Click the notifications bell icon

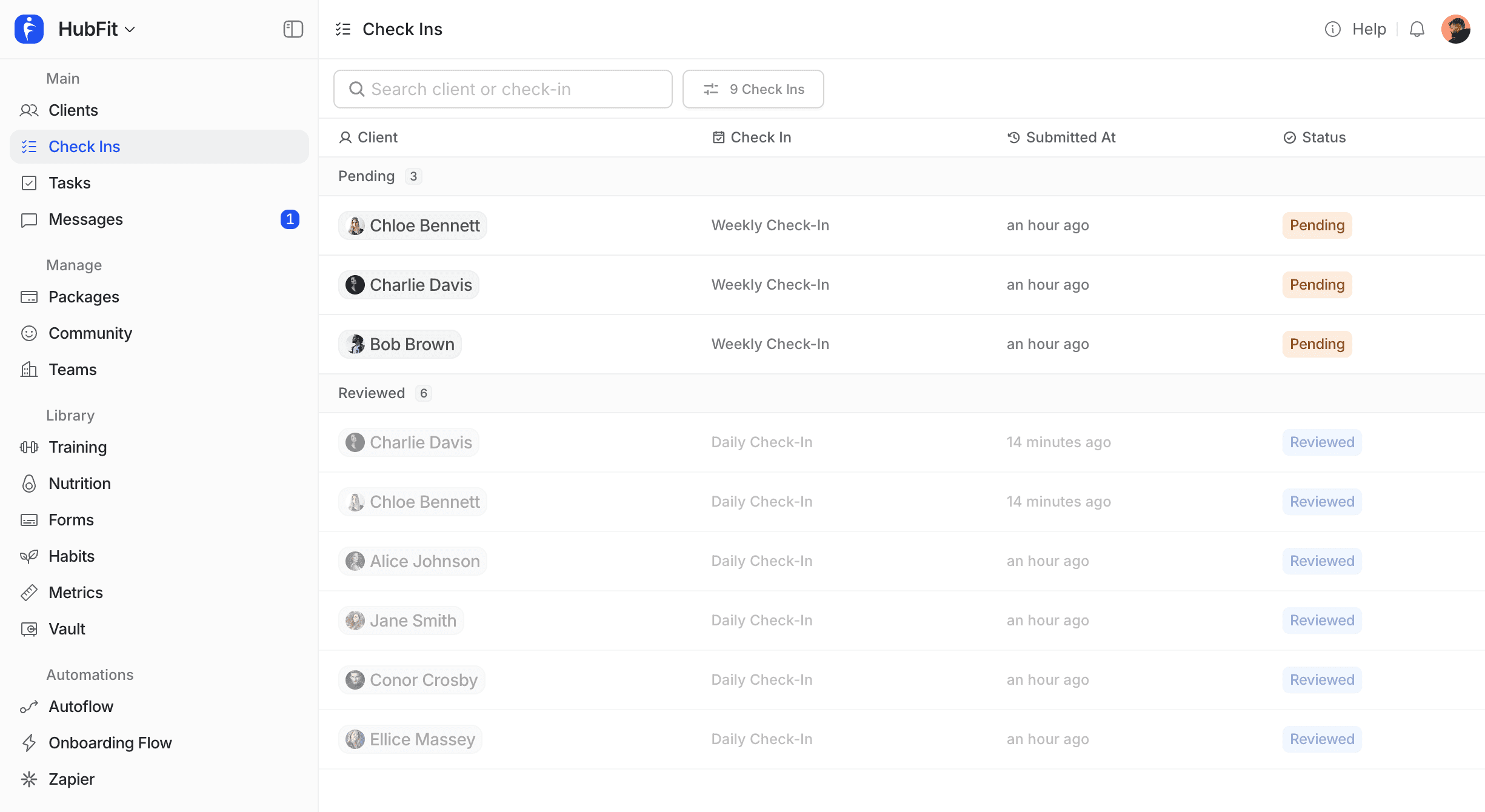pyautogui.click(x=1417, y=29)
